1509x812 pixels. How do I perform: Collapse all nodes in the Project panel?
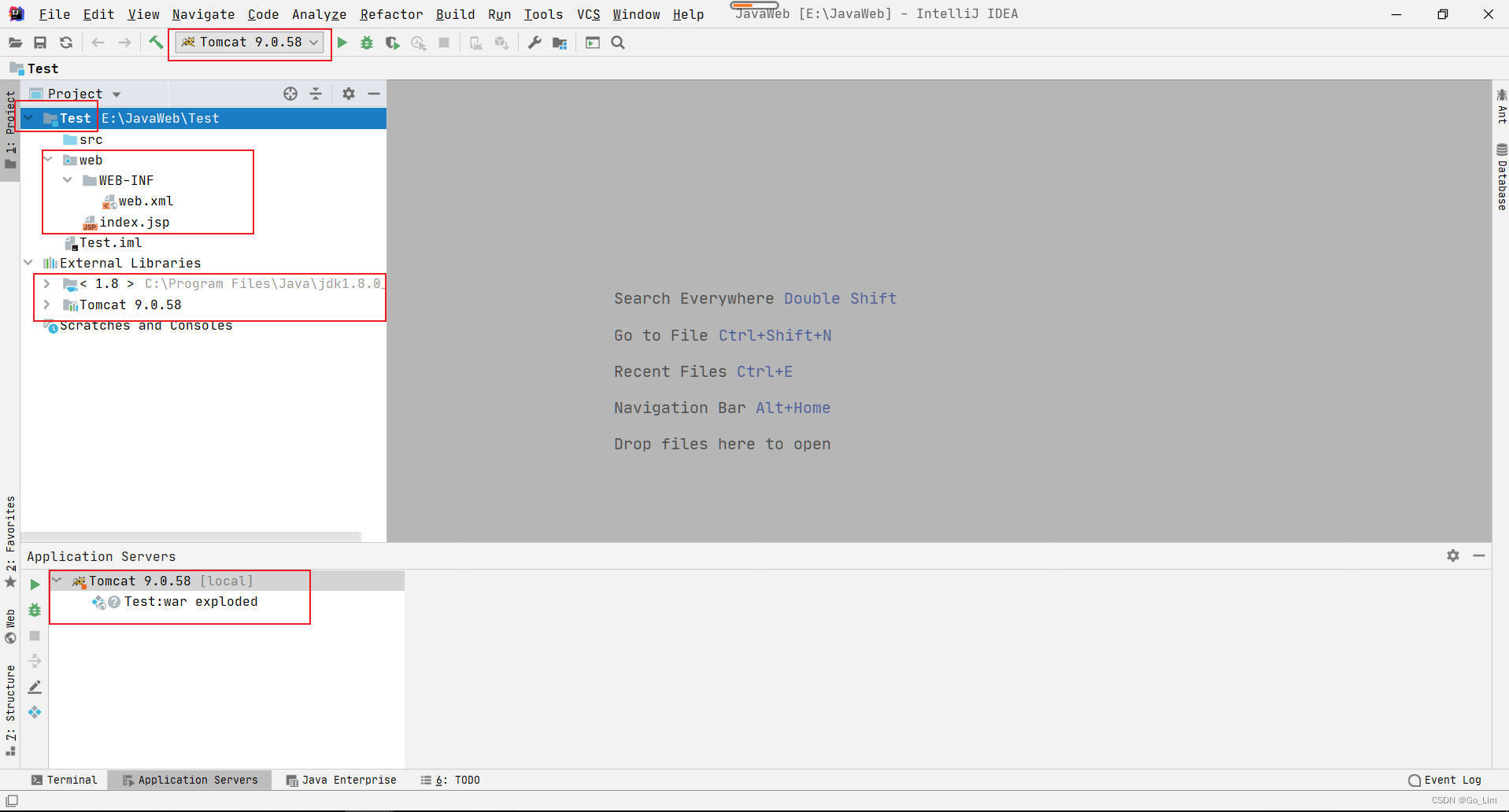pos(316,94)
